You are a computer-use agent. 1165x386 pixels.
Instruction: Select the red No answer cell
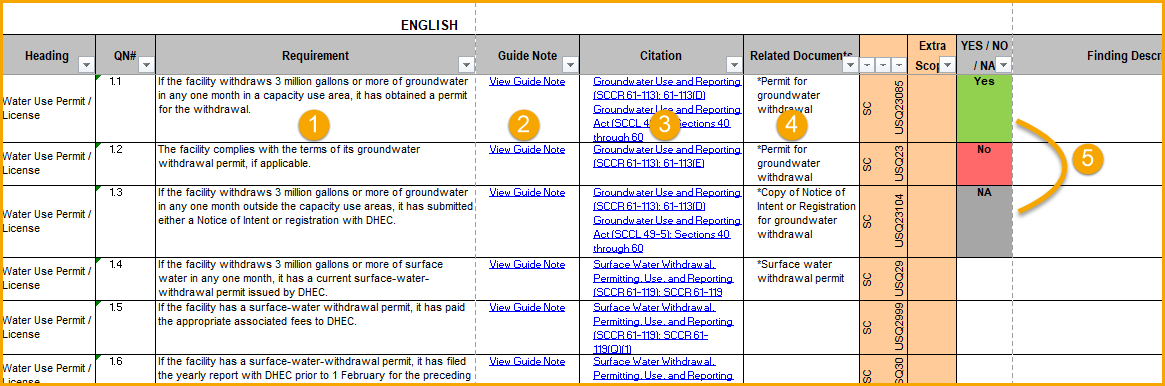pos(984,164)
